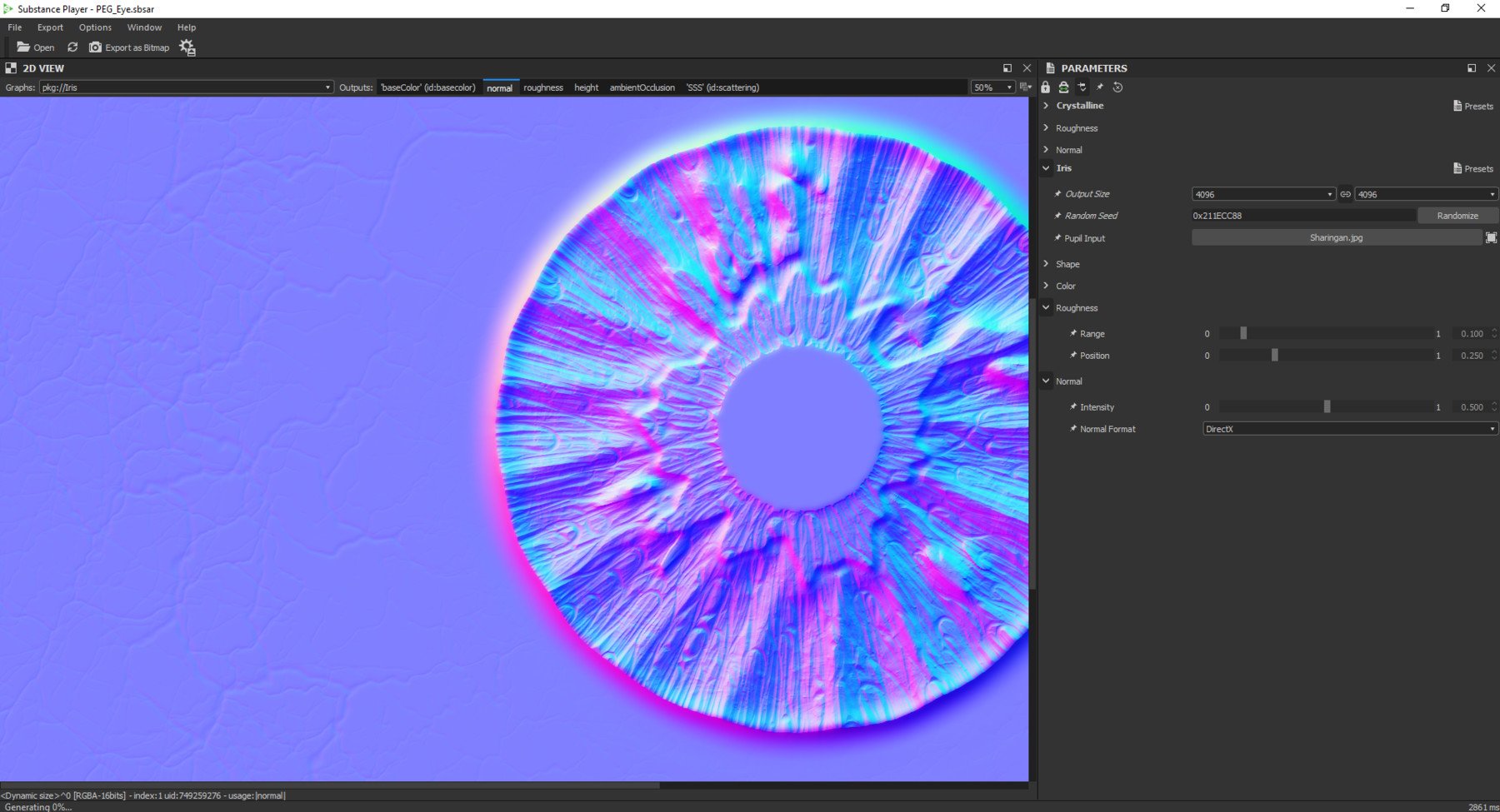Open the Options menu
The width and height of the screenshot is (1500, 812).
pyautogui.click(x=95, y=27)
